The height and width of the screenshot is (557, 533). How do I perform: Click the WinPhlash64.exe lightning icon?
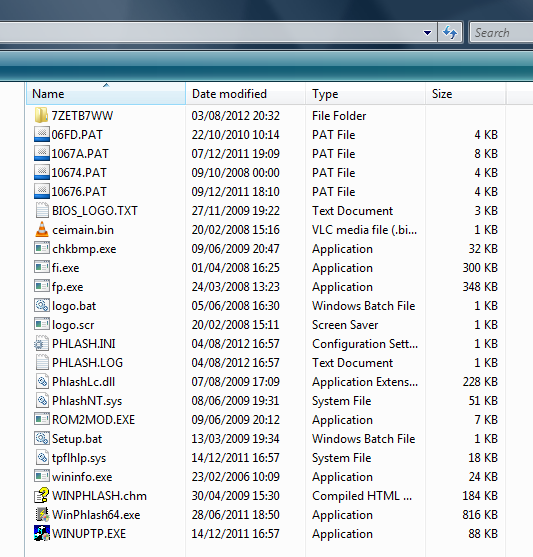pyautogui.click(x=42, y=514)
